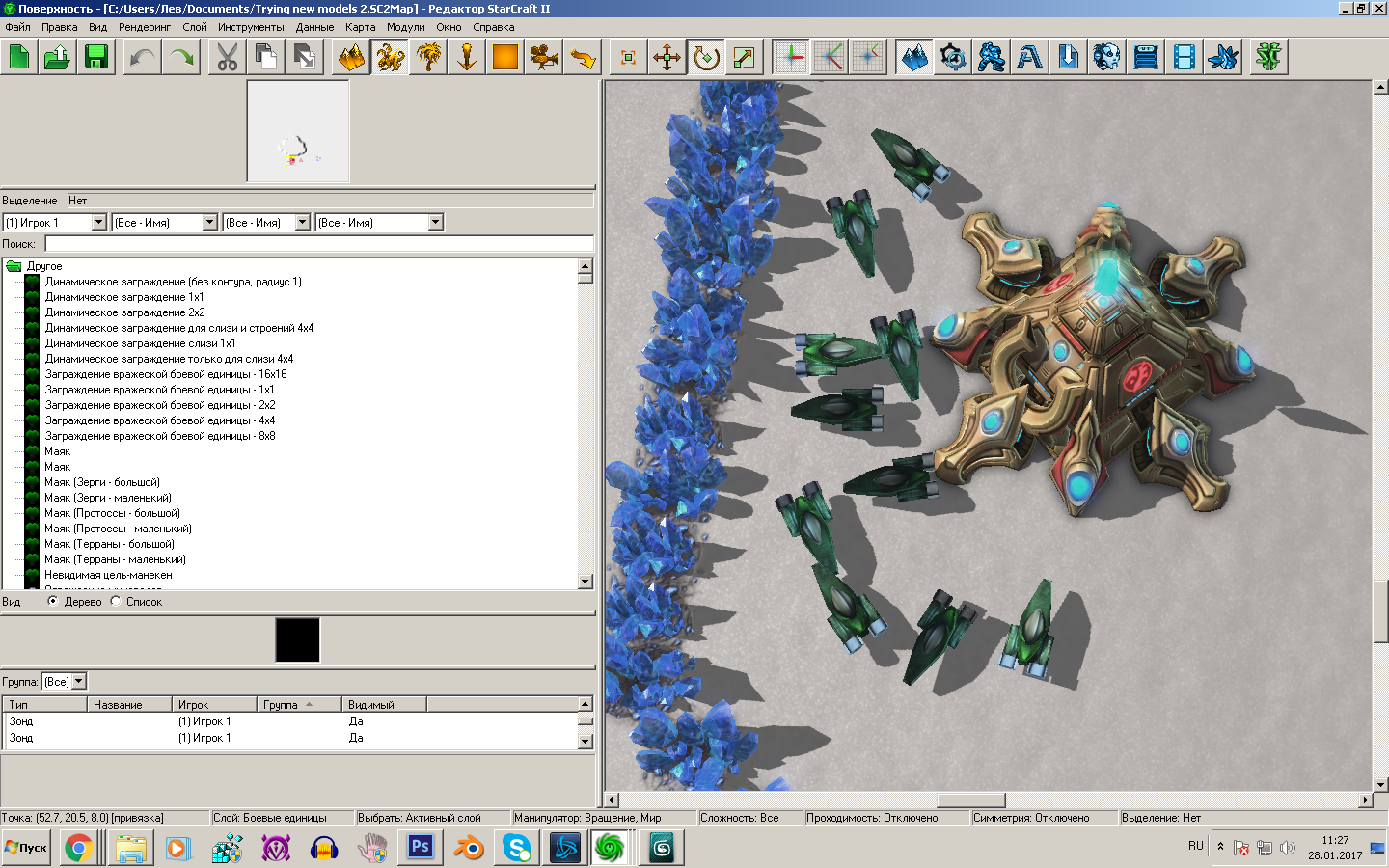Viewport: 1389px width, 868px height.
Task: Toggle the second axis-alignment grid button
Action: [830, 57]
